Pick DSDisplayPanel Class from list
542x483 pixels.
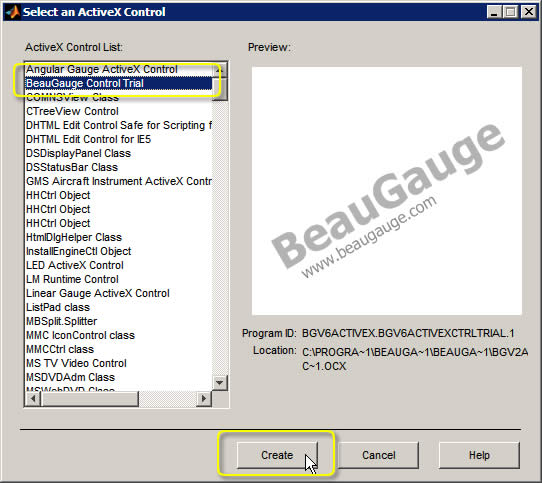pyautogui.click(x=119, y=153)
